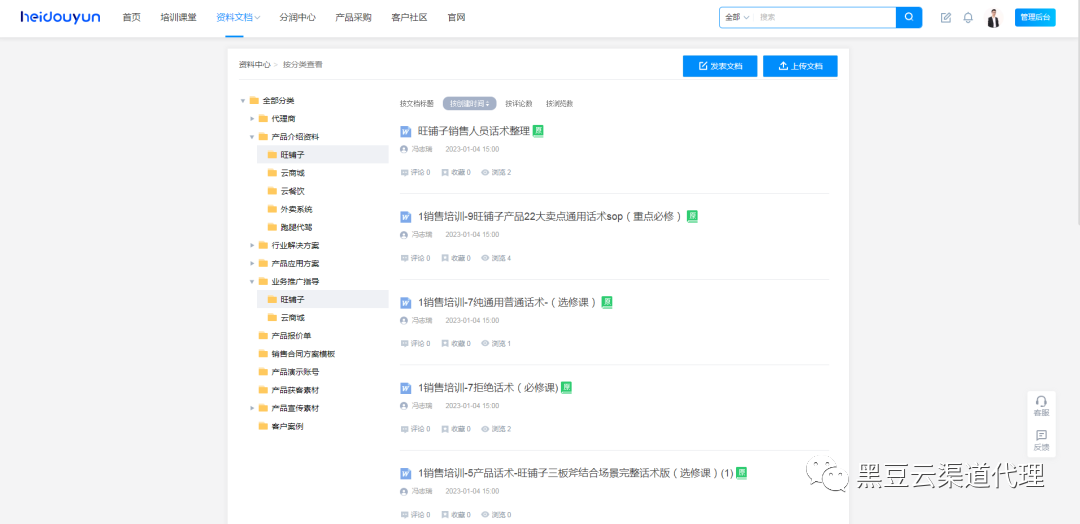Open the edit/compose pencil icon in header
The width and height of the screenshot is (1080, 524).
[x=946, y=18]
